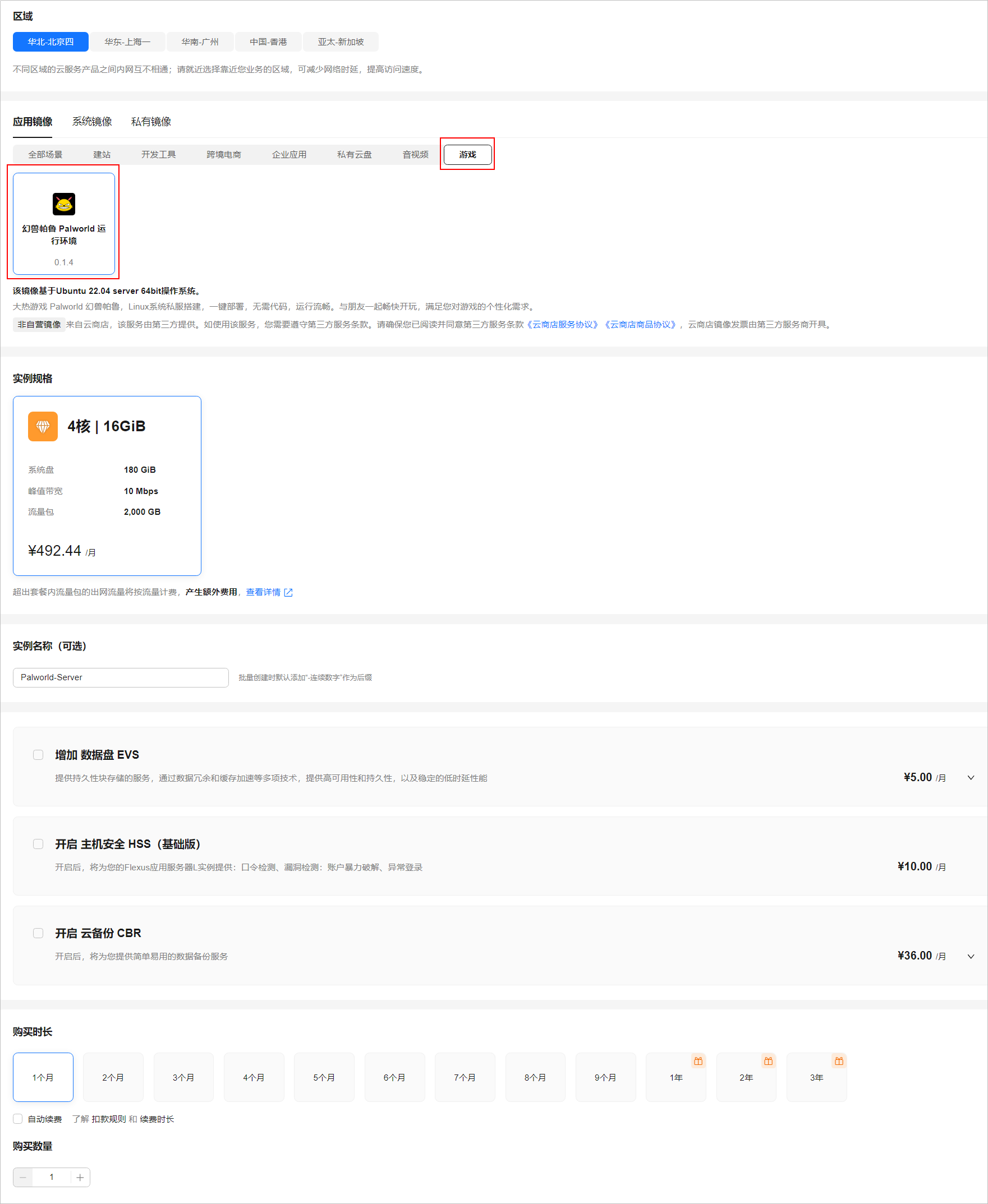988x1204 pixels.
Task: Choose the 2年 purchase duration
Action: click(747, 1078)
